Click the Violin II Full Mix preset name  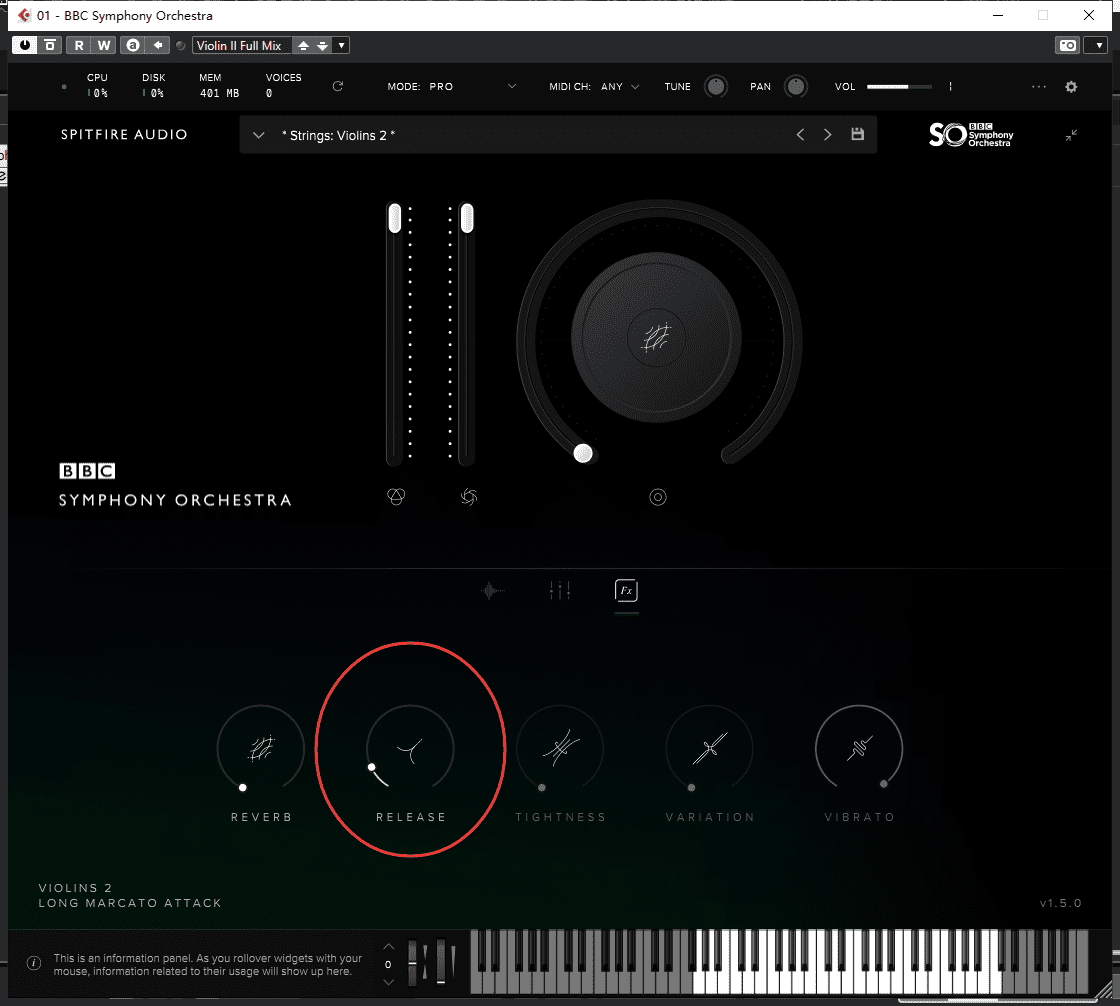(x=240, y=45)
